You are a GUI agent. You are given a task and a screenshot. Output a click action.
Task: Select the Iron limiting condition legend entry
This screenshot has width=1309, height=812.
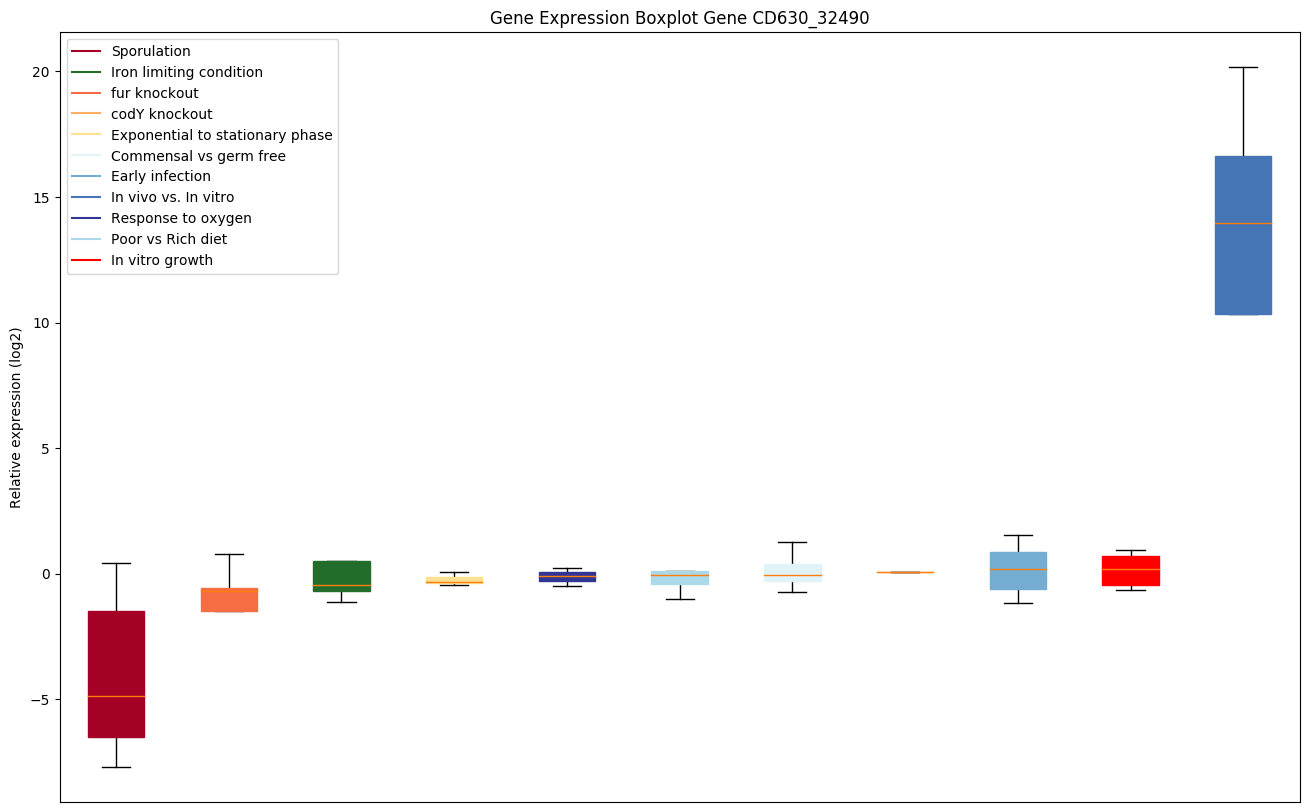(186, 72)
